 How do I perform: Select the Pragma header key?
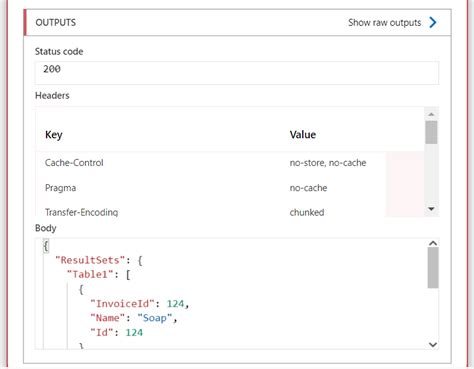click(60, 188)
